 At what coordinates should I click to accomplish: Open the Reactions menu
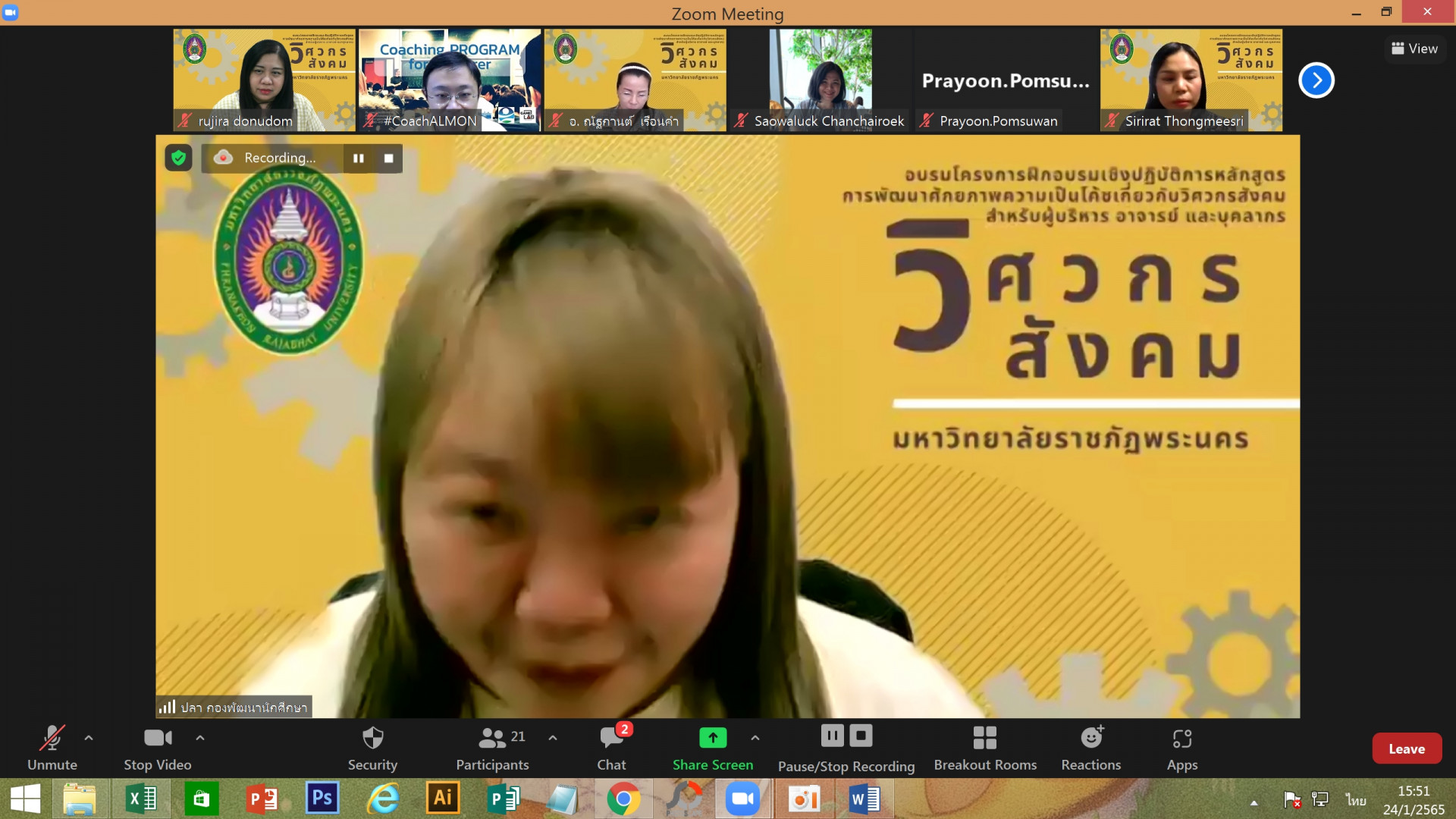pos(1090,748)
